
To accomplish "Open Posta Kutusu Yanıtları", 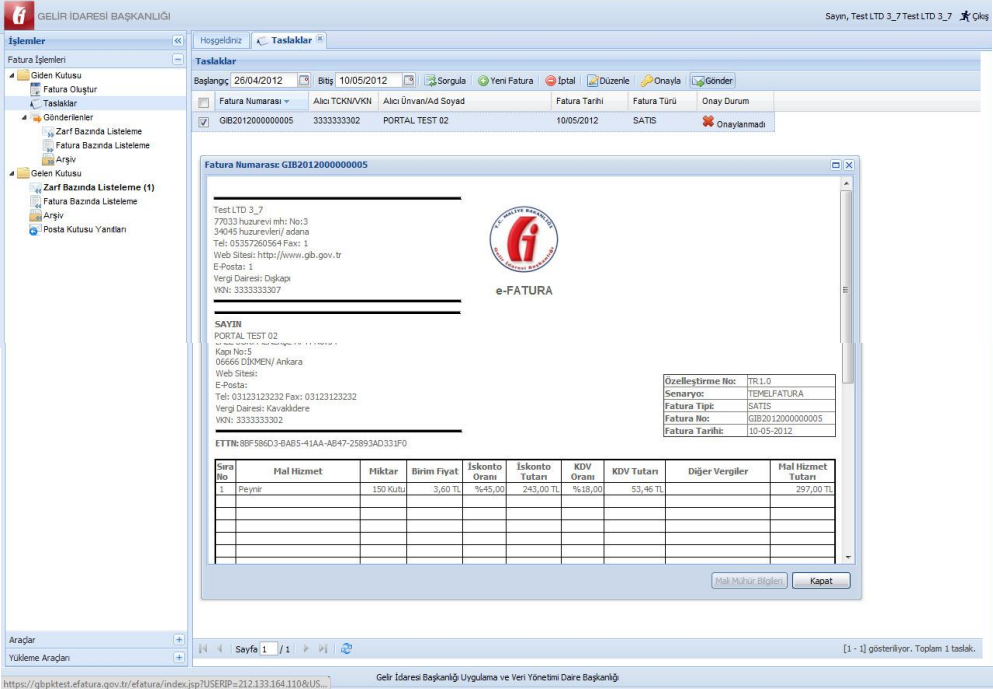I will pyautogui.click(x=84, y=229).
